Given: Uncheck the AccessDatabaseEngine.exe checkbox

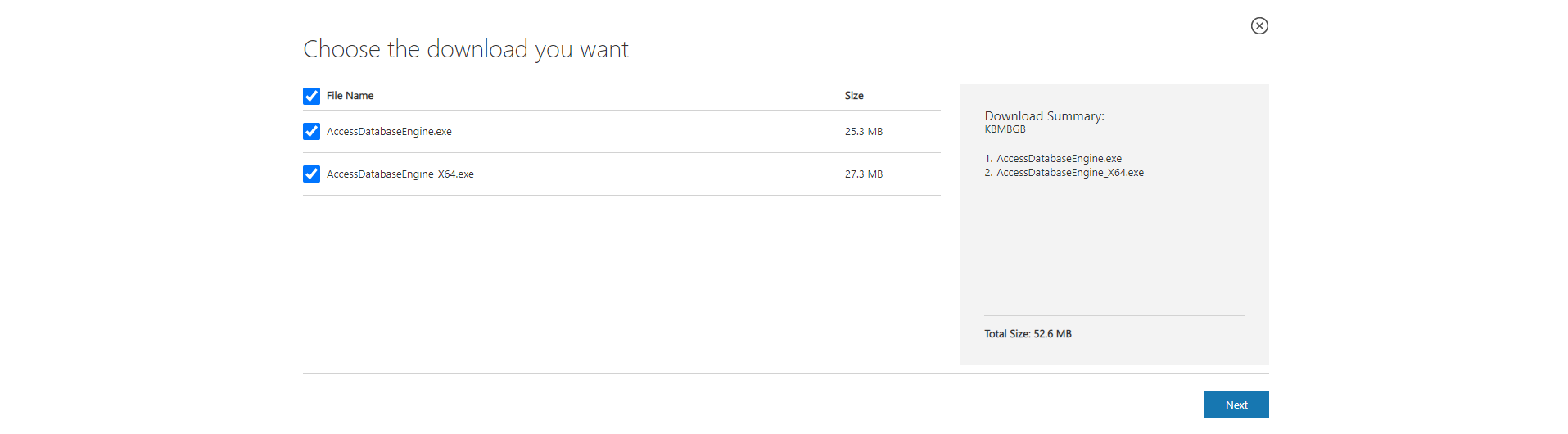Looking at the screenshot, I should click(x=311, y=131).
